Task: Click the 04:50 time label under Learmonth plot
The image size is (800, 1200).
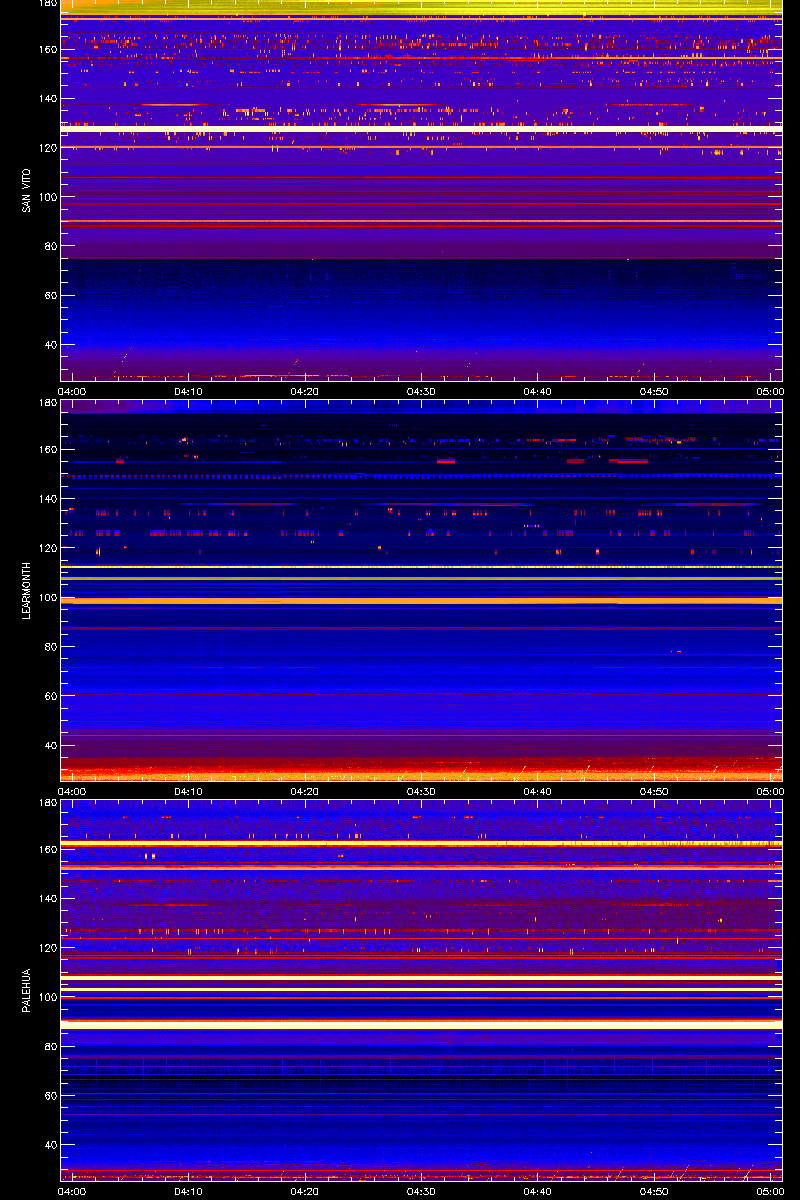Action: point(654,792)
